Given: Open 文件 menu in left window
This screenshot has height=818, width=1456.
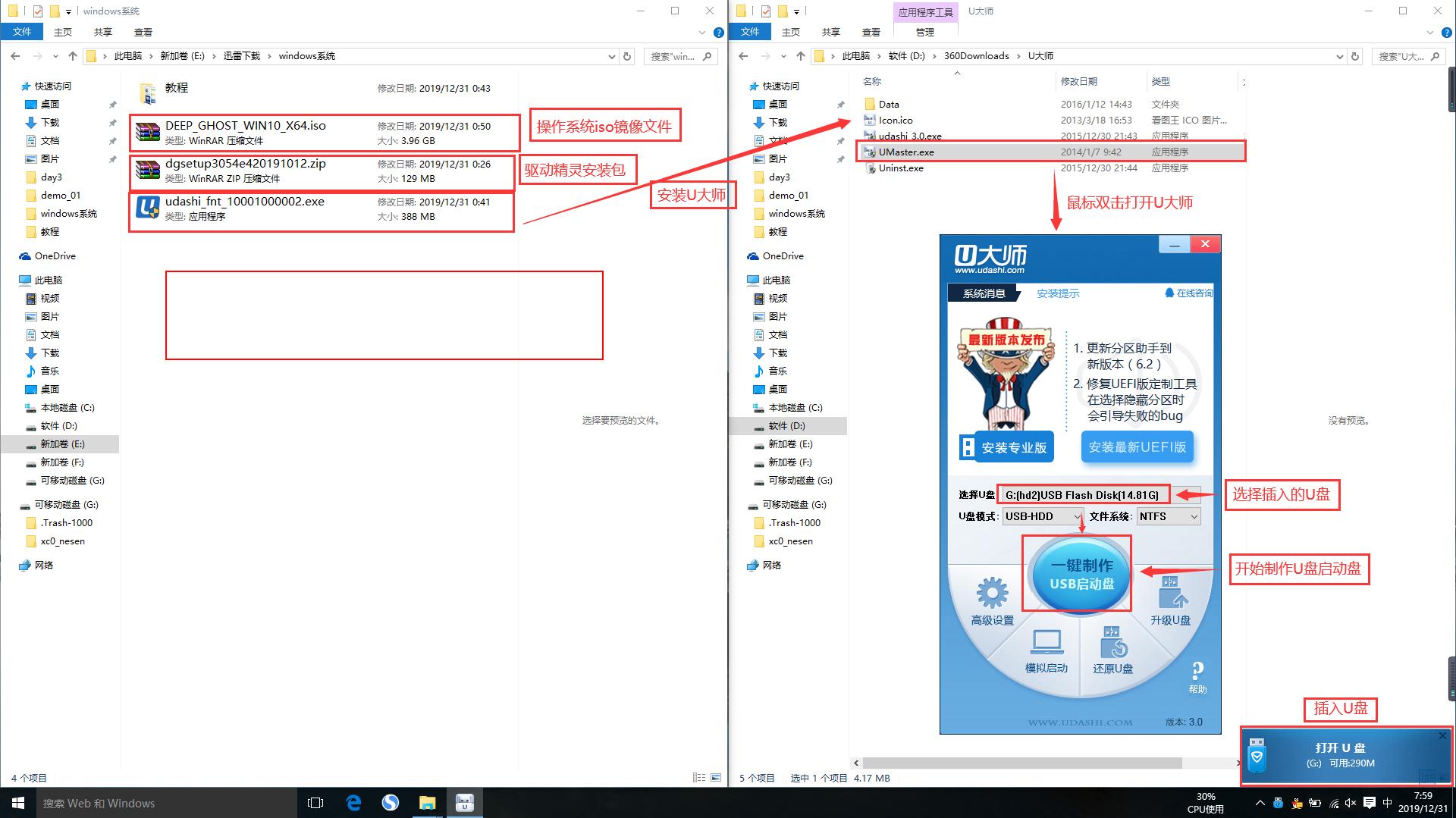Looking at the screenshot, I should coord(22,32).
